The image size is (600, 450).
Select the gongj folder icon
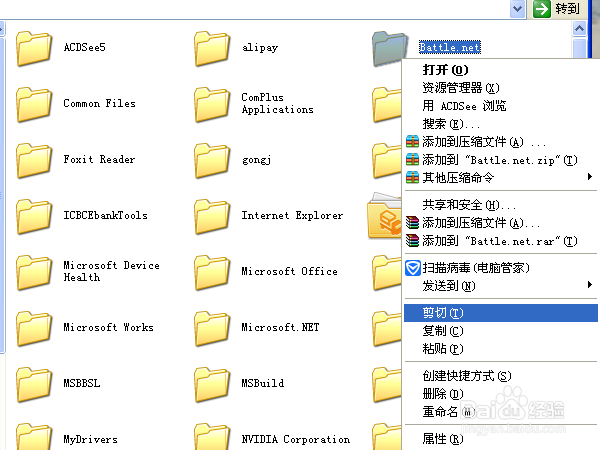pyautogui.click(x=212, y=160)
